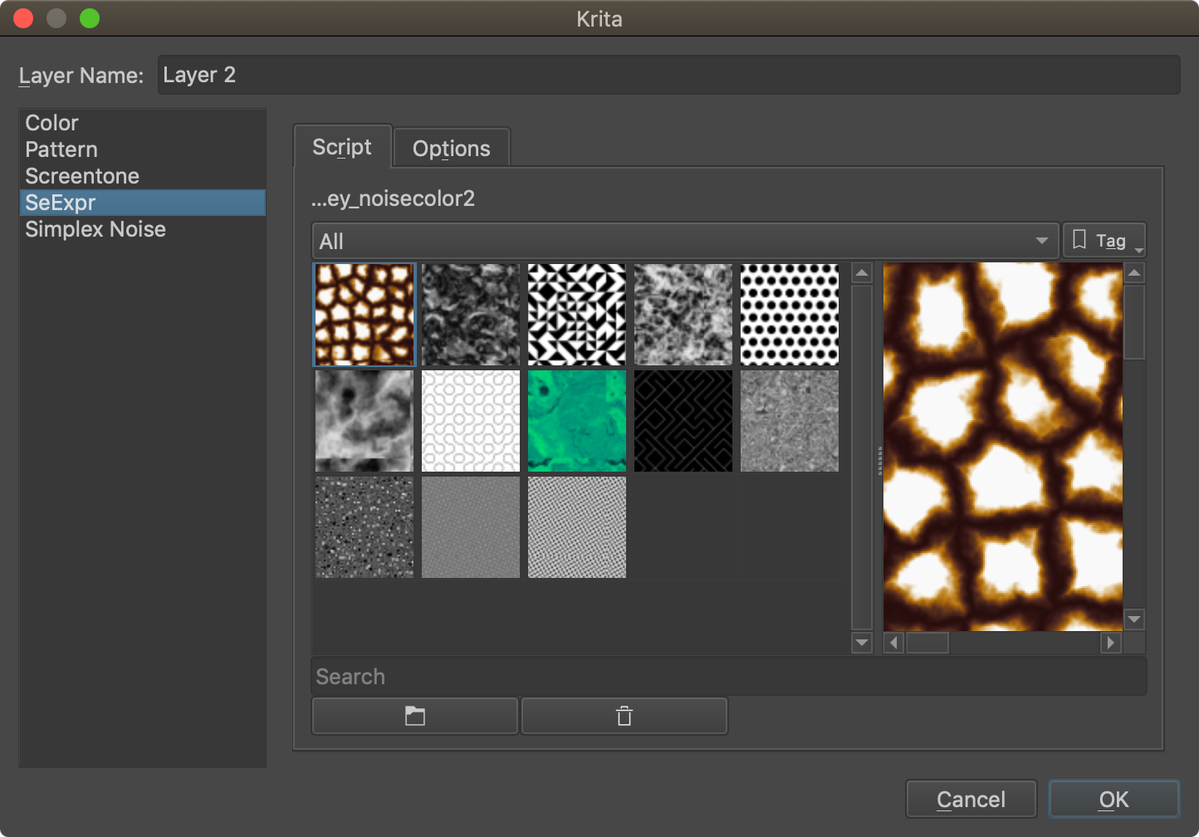
Task: Select the brown cracked noise preset thumbnail
Action: 364,314
